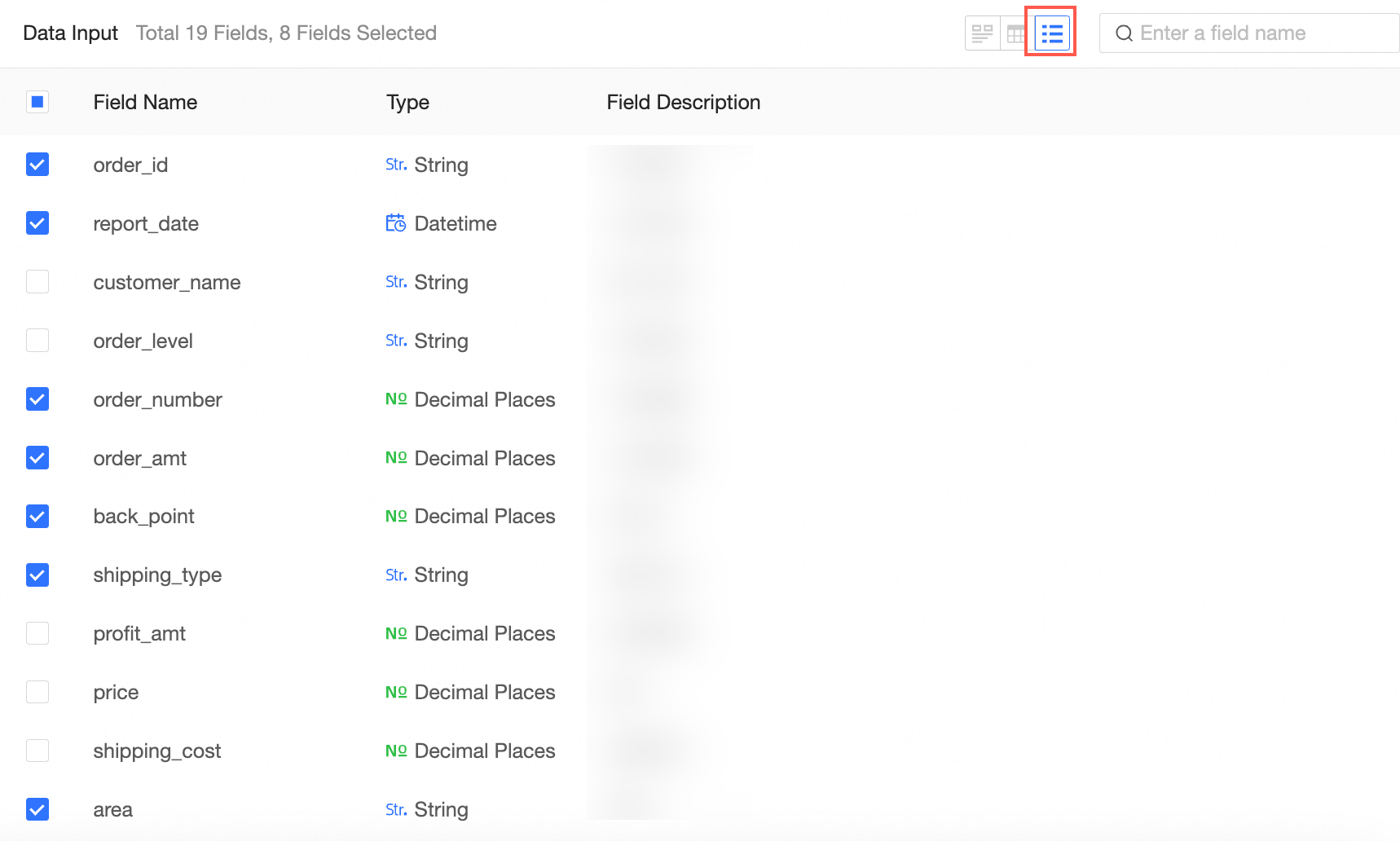
Task: Focus the 'Enter a field name' search box
Action: pyautogui.click(x=1249, y=33)
